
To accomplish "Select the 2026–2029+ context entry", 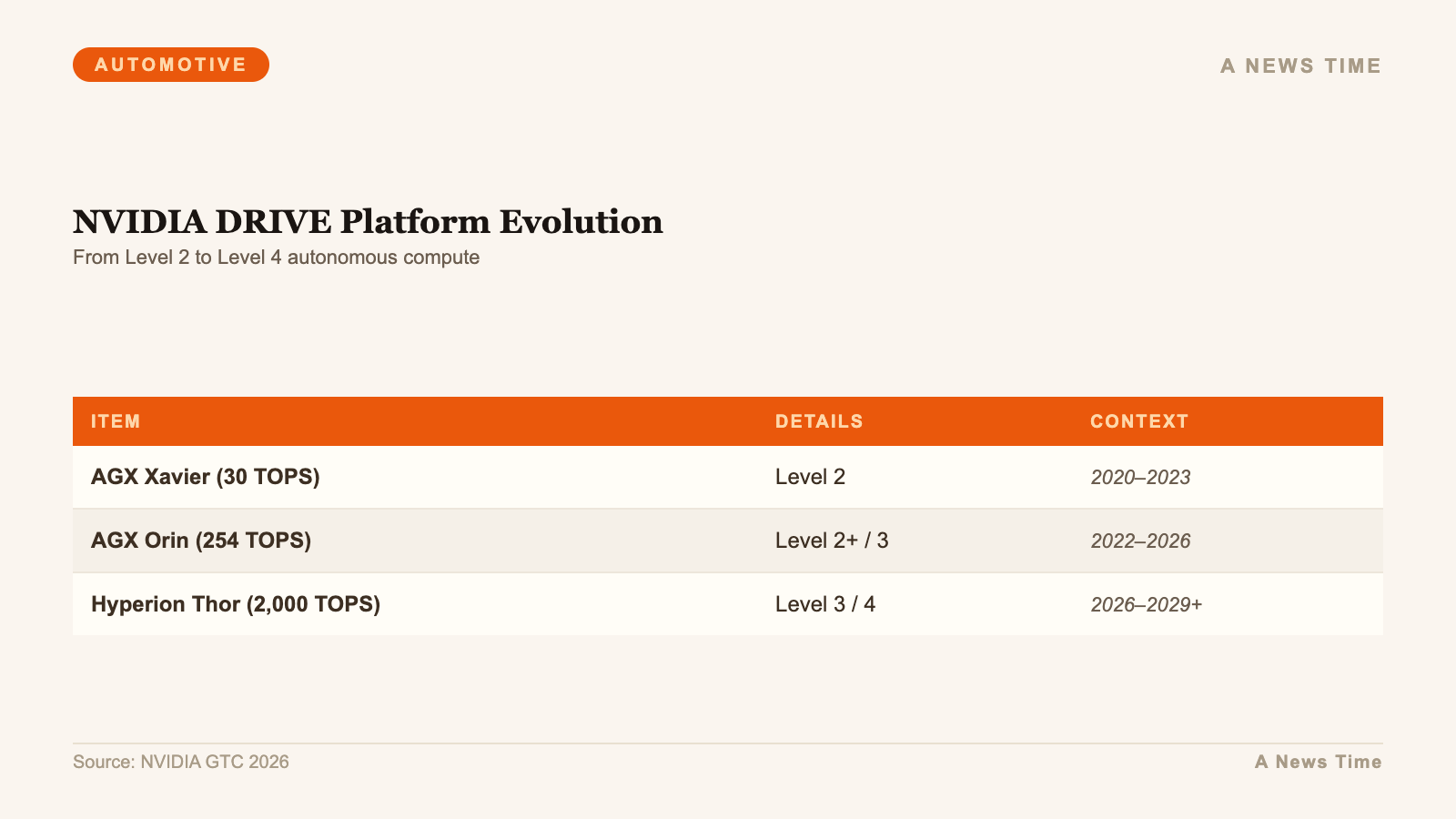I will 1148,603.
